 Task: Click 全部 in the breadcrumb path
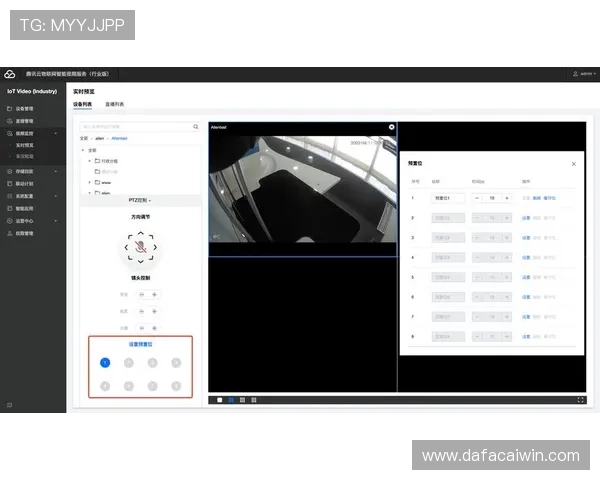[84, 138]
